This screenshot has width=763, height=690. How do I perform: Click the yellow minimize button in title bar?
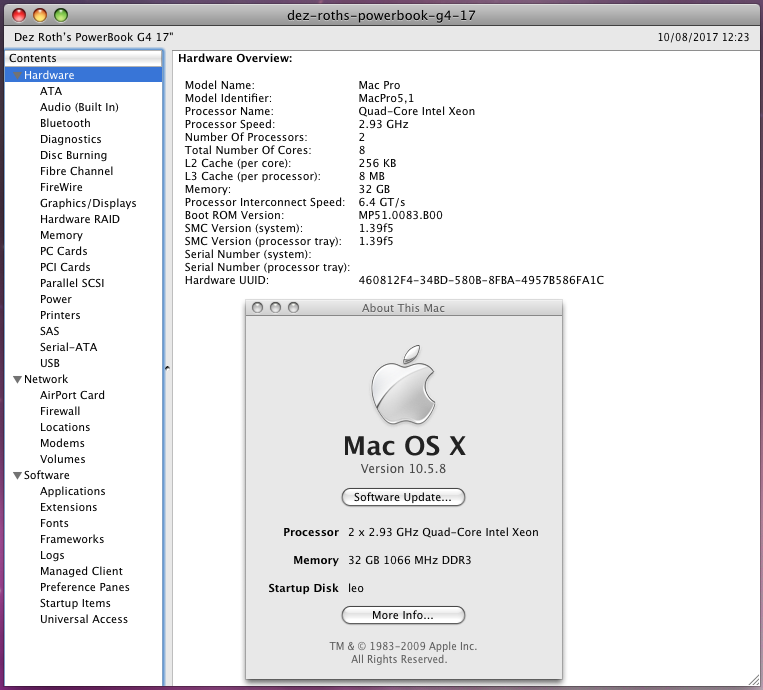click(40, 16)
